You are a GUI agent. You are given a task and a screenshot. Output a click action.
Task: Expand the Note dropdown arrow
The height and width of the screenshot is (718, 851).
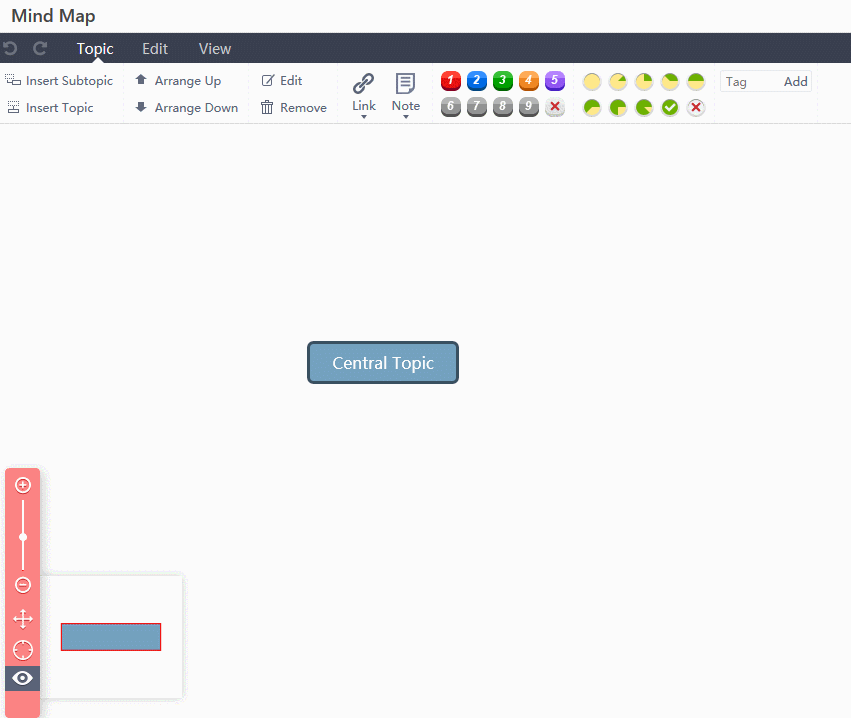pyautogui.click(x=405, y=117)
